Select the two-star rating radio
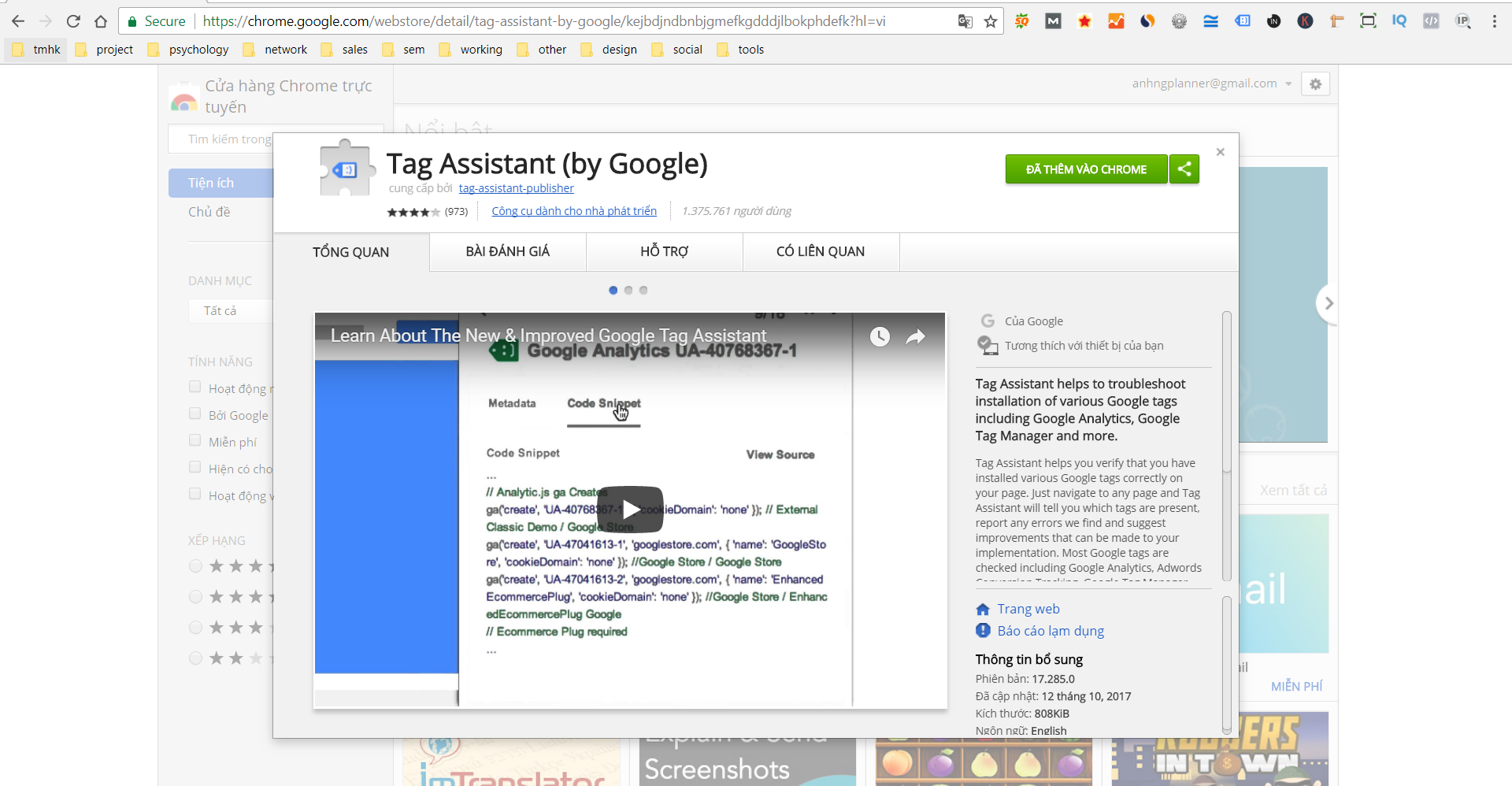This screenshot has width=1512, height=786. tap(196, 658)
